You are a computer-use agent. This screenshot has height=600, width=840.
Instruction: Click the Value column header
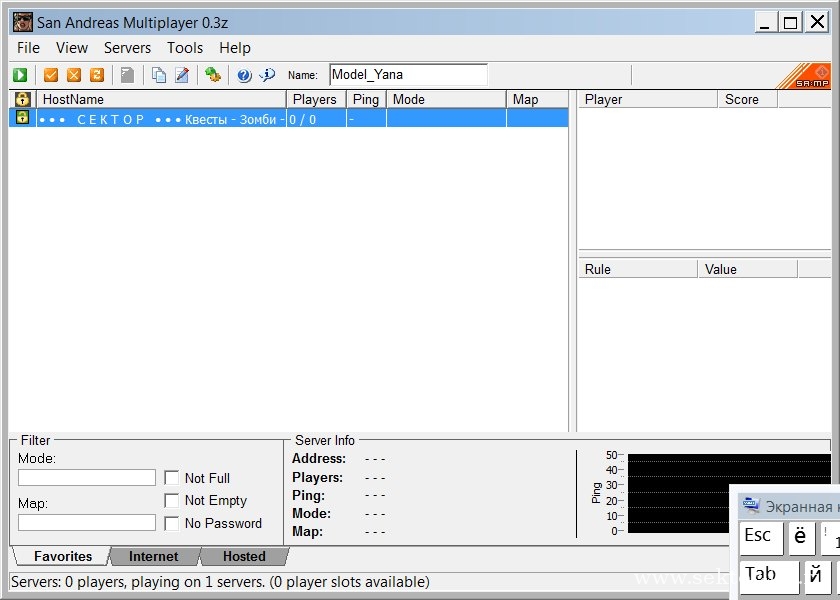pos(748,269)
